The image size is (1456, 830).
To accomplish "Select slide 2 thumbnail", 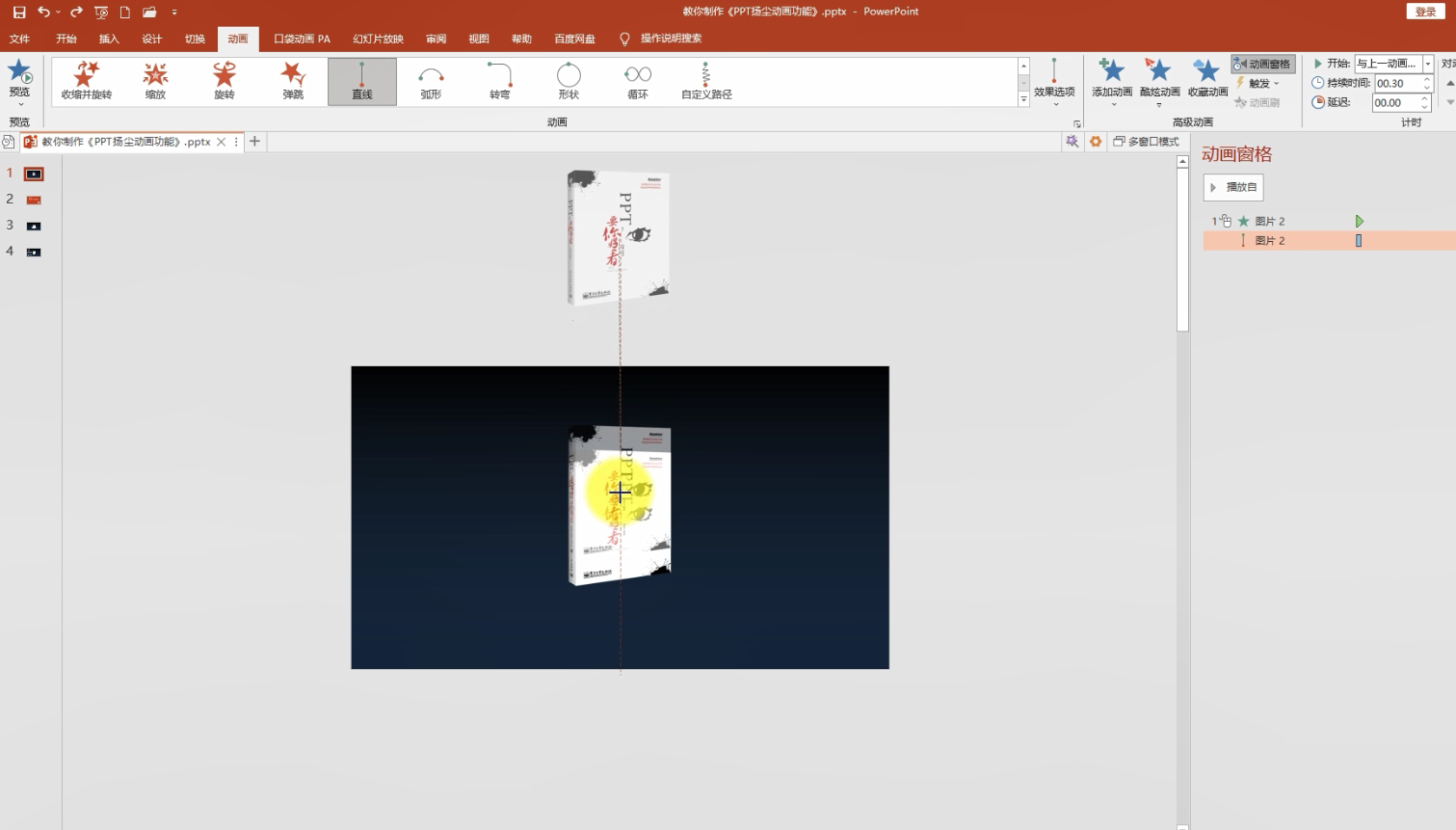I will pyautogui.click(x=34, y=200).
